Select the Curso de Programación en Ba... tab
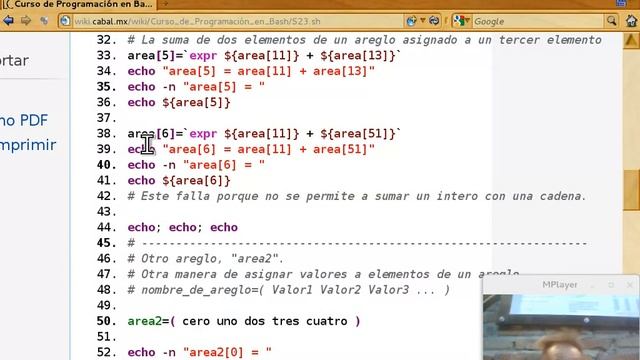The width and height of the screenshot is (640, 360). click(78, 4)
